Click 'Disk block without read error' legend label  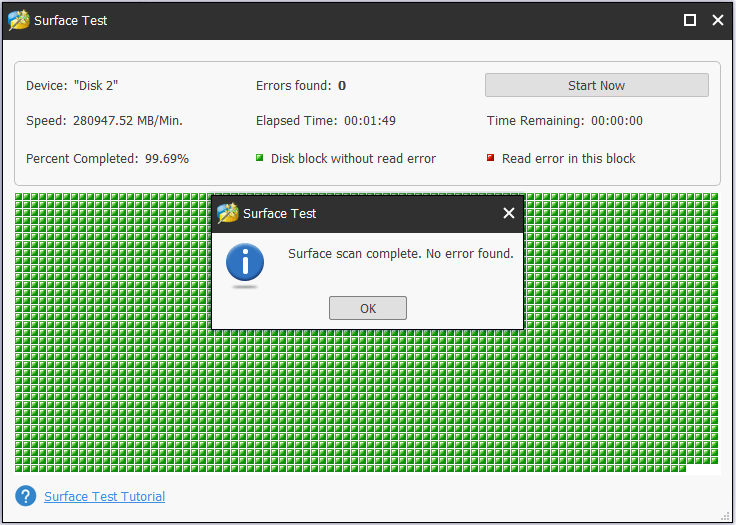click(353, 159)
